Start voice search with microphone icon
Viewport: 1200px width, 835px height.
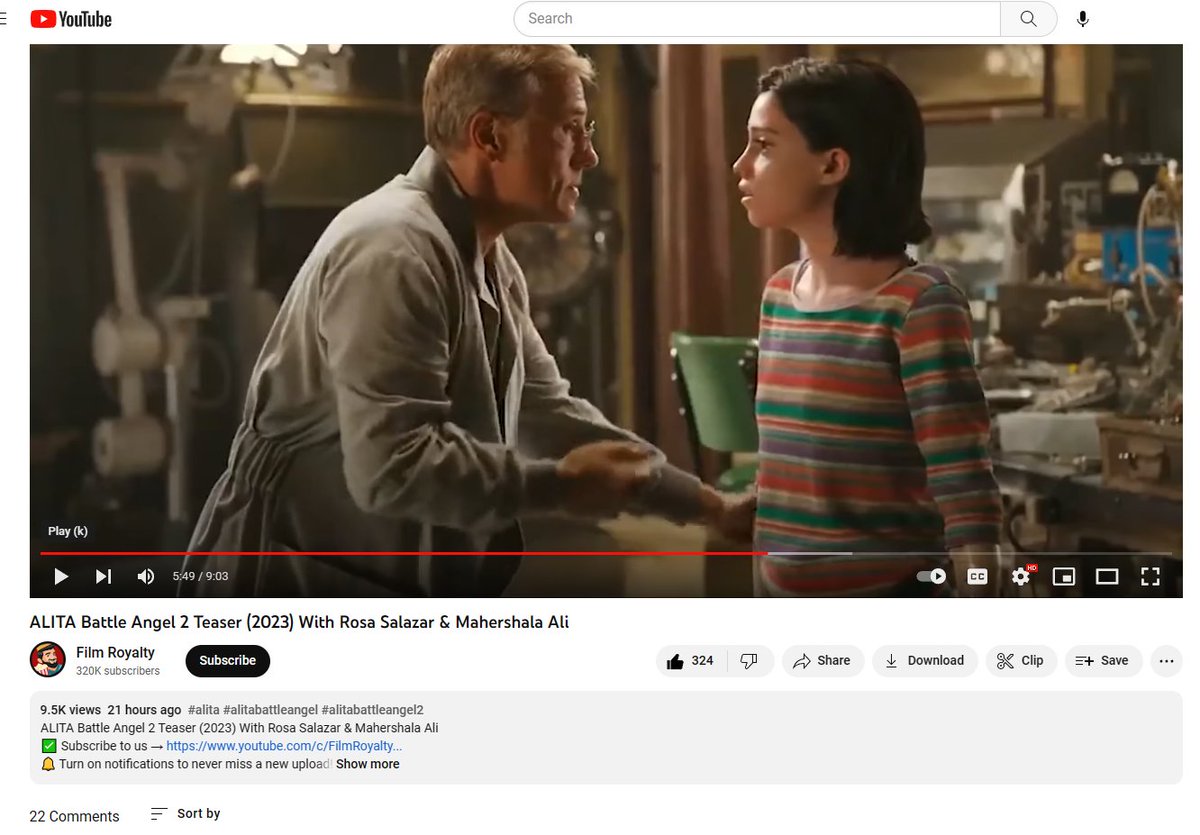pyautogui.click(x=1082, y=19)
